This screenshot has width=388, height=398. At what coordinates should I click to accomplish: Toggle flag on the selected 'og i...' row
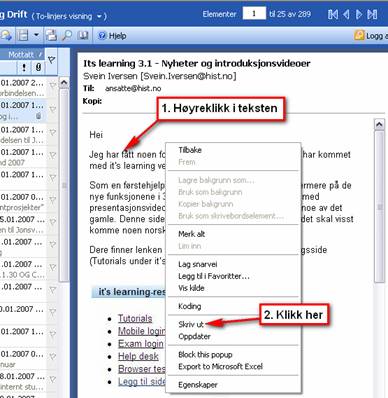tap(52, 109)
